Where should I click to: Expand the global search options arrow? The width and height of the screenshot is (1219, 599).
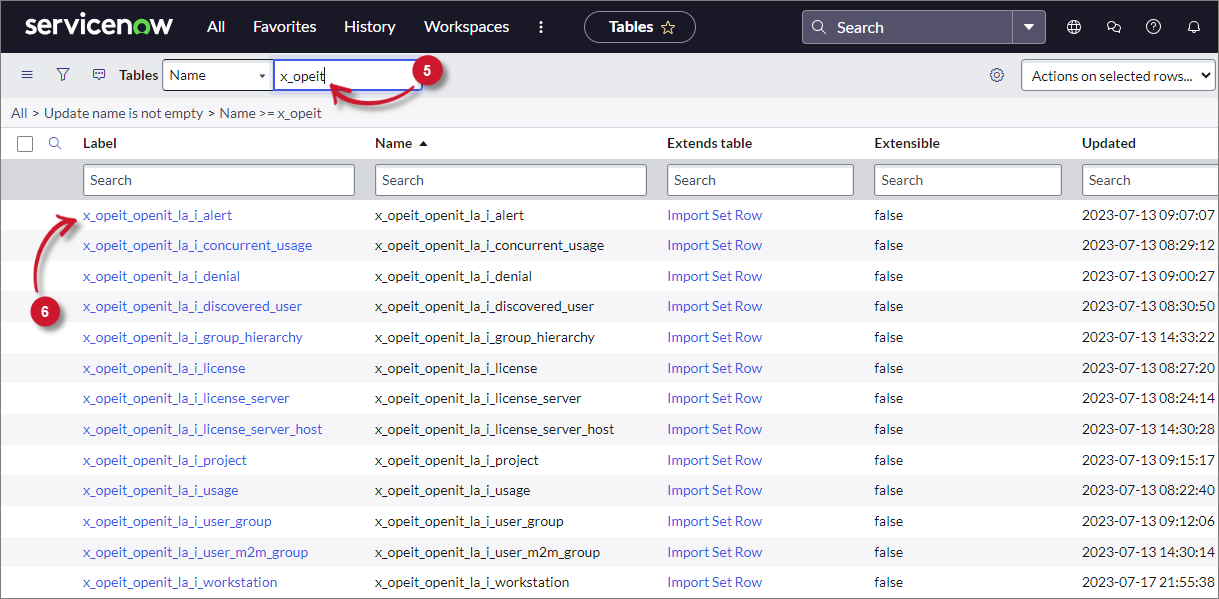[x=1028, y=27]
